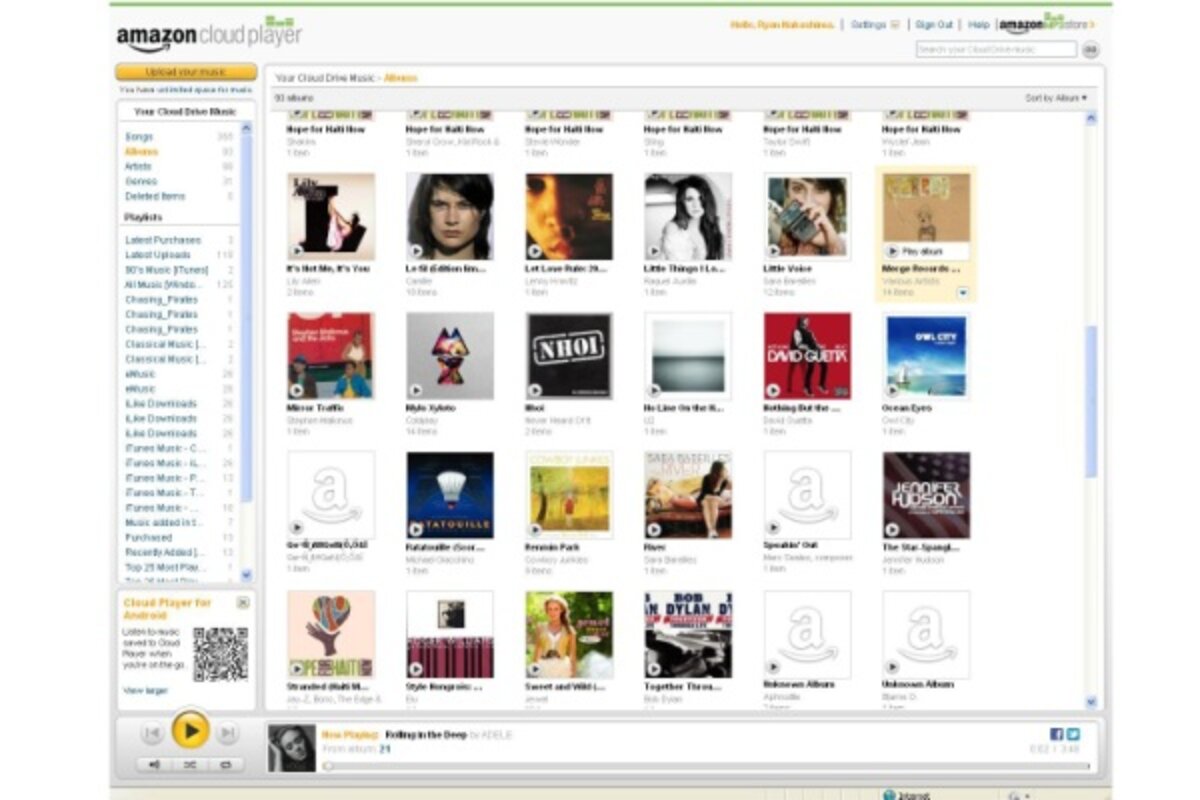Play the Together Through Life album
Image resolution: width=1200 pixels, height=800 pixels.
(x=654, y=668)
